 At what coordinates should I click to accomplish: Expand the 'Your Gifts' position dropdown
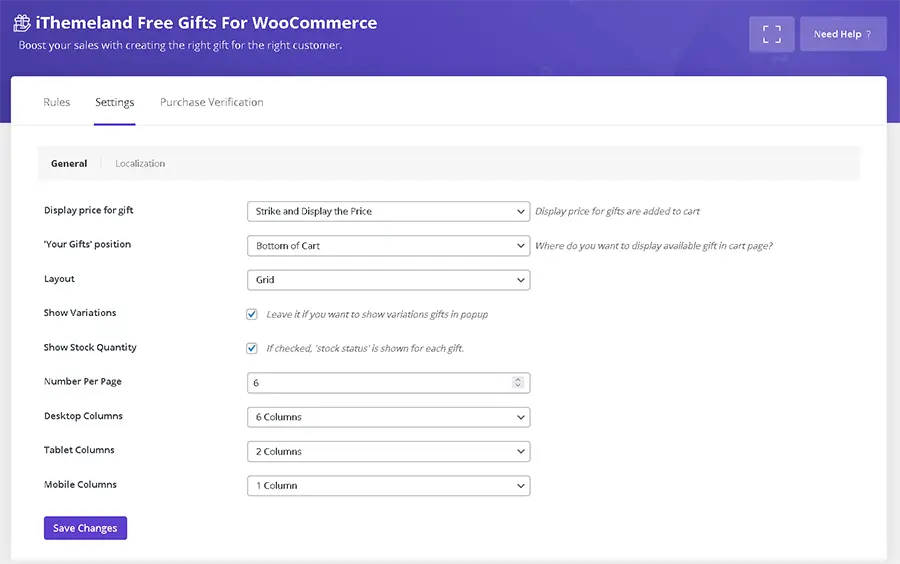click(388, 246)
